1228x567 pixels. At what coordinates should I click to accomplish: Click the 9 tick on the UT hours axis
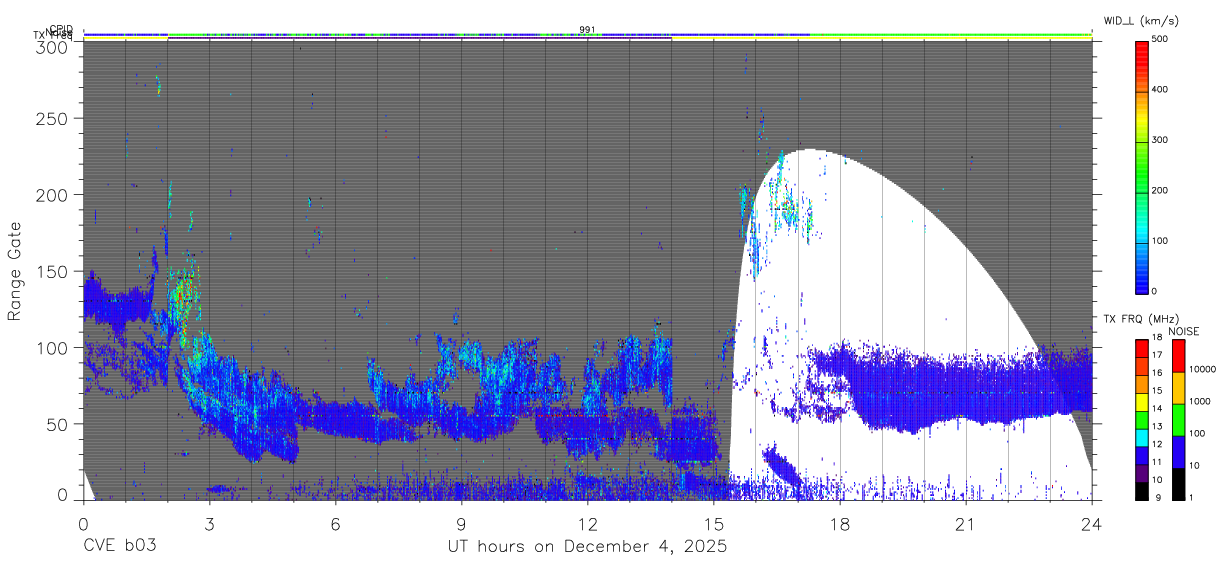pos(461,523)
